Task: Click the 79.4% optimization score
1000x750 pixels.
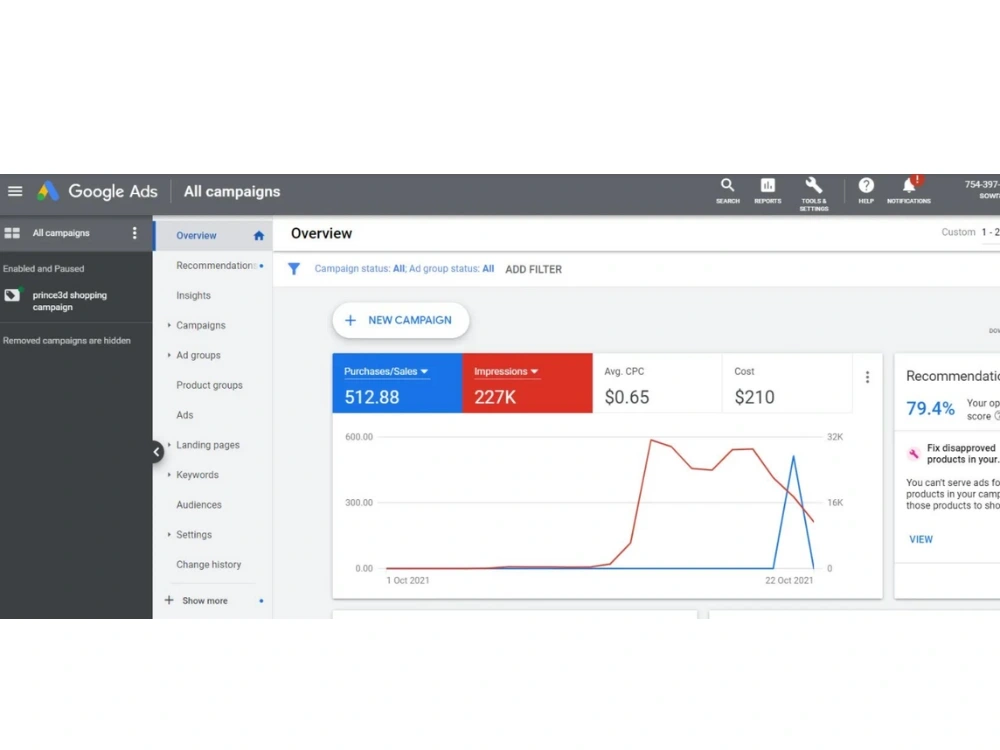Action: [930, 408]
